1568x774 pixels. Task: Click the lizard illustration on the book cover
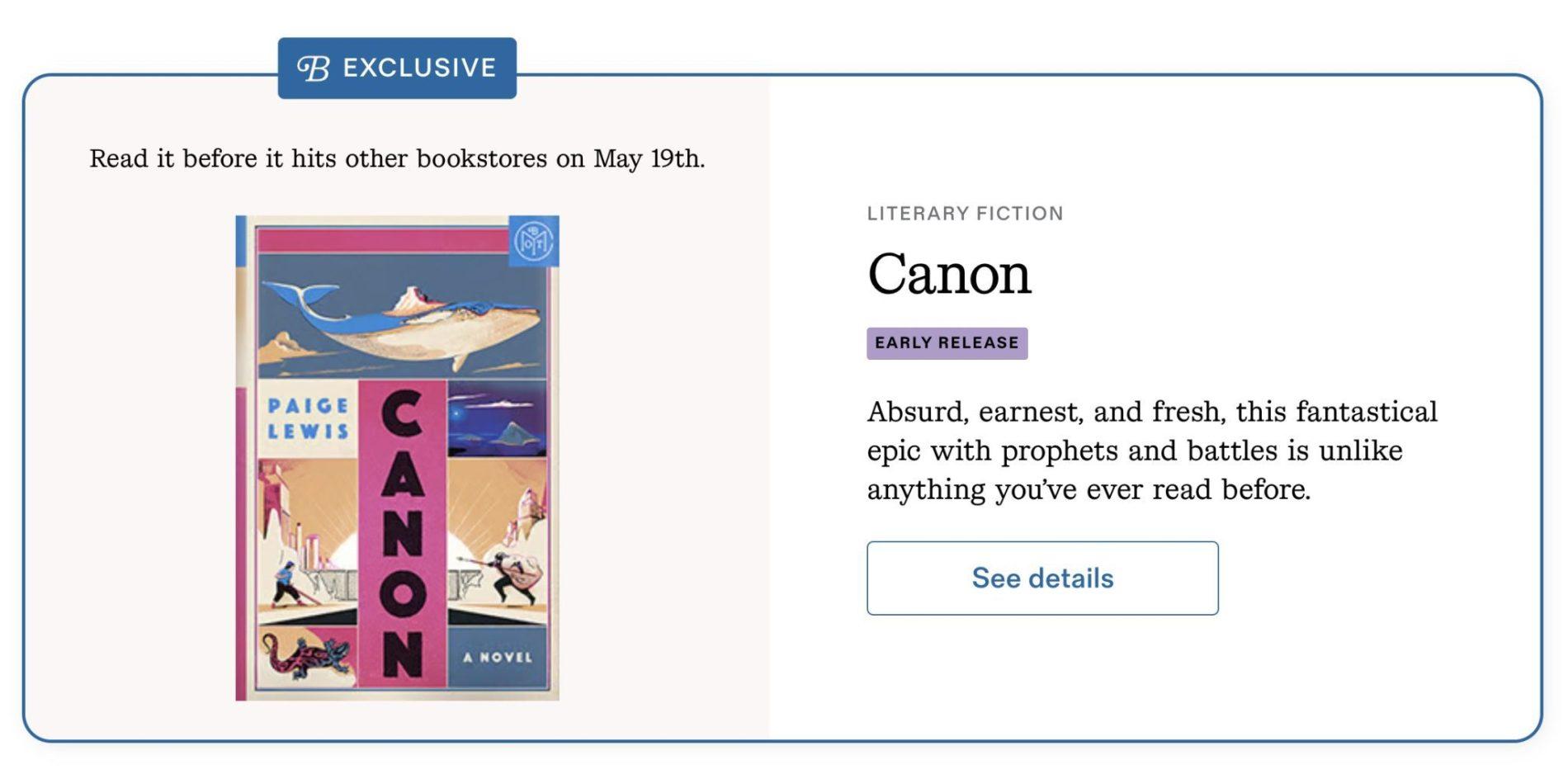pos(306,657)
